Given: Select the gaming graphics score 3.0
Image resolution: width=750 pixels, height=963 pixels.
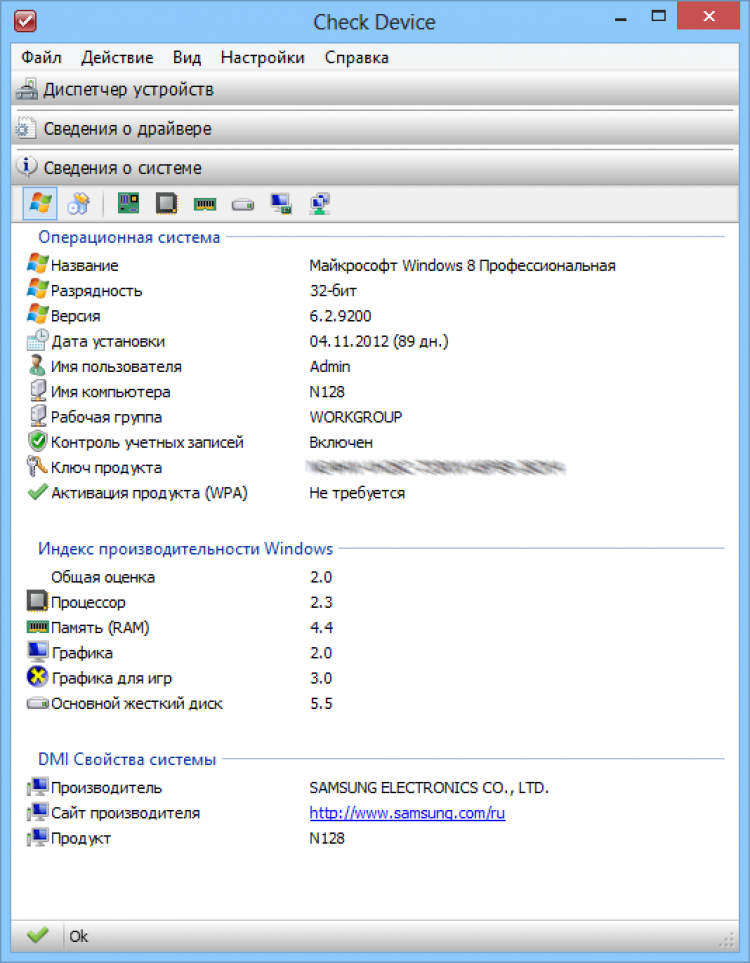Looking at the screenshot, I should (321, 678).
